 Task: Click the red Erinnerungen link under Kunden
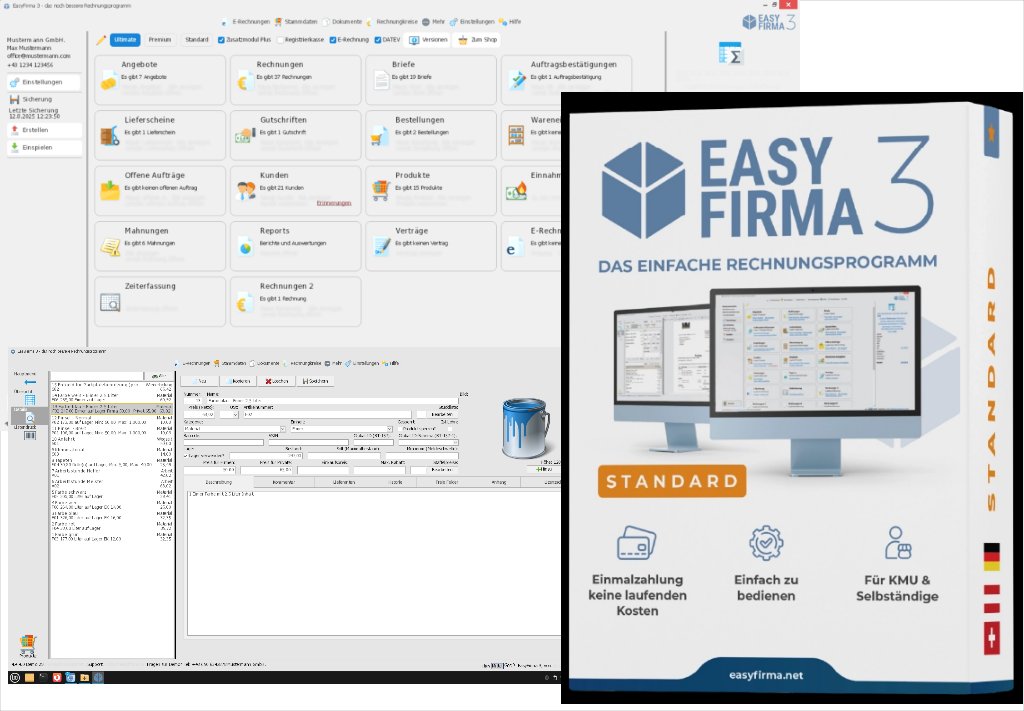pos(333,203)
